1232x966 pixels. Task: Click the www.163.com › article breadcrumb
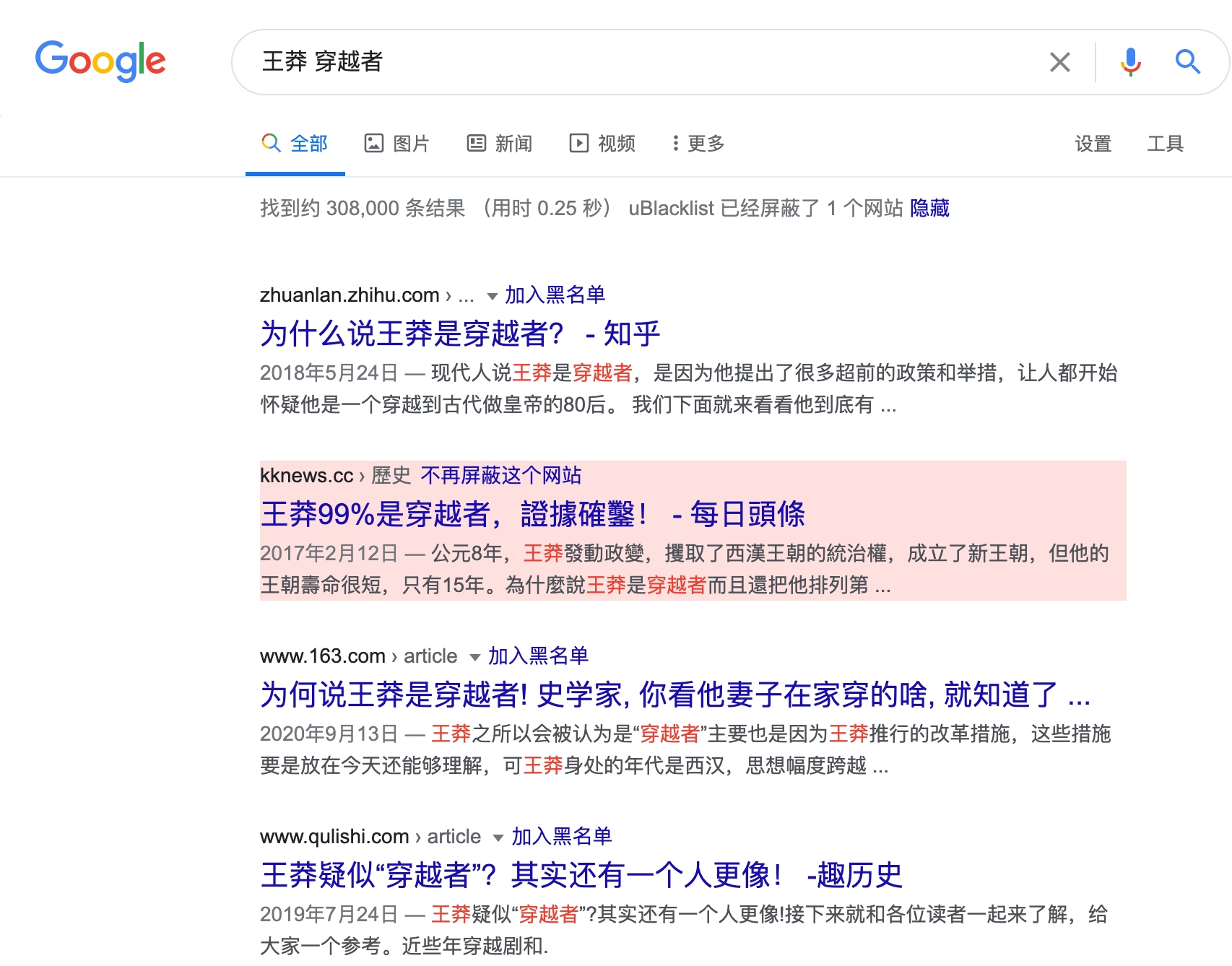click(358, 656)
